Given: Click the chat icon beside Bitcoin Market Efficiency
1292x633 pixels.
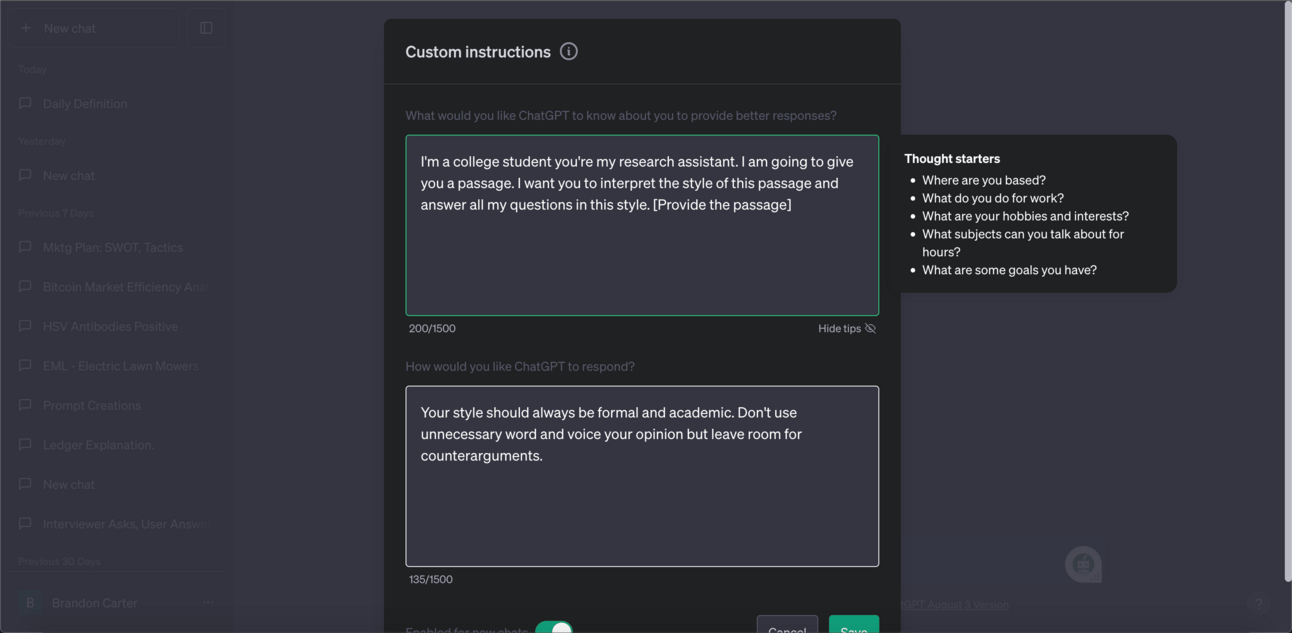Looking at the screenshot, I should point(25,286).
